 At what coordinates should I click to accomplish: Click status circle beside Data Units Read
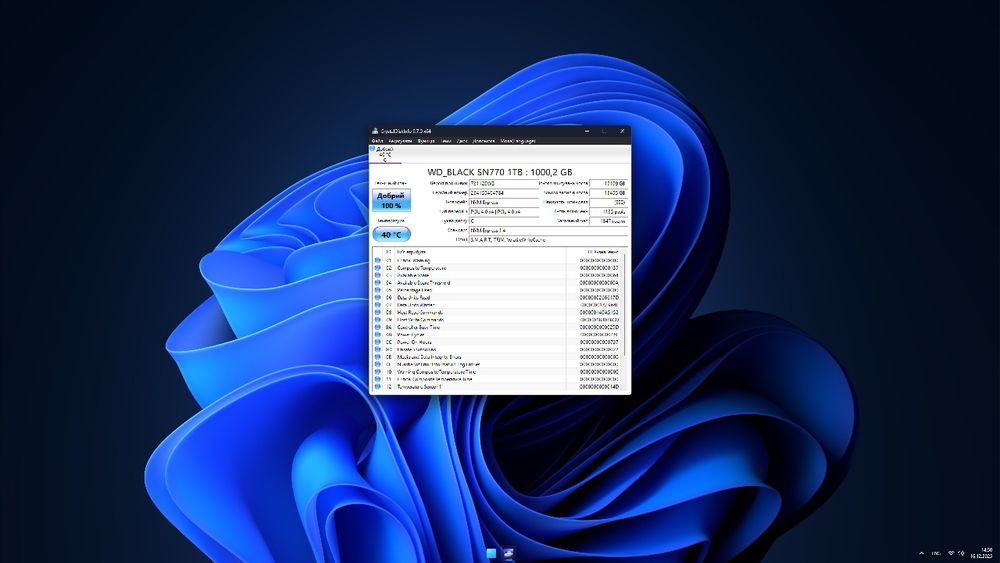click(x=378, y=298)
